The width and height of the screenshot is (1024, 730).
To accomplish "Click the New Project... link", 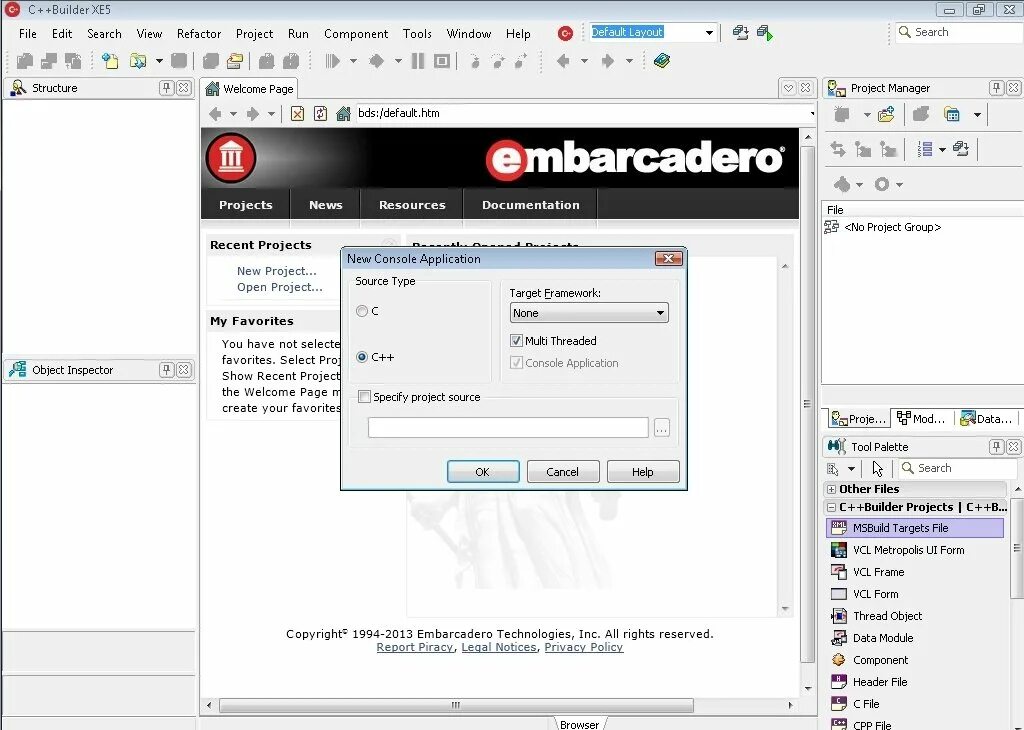I will pyautogui.click(x=276, y=271).
